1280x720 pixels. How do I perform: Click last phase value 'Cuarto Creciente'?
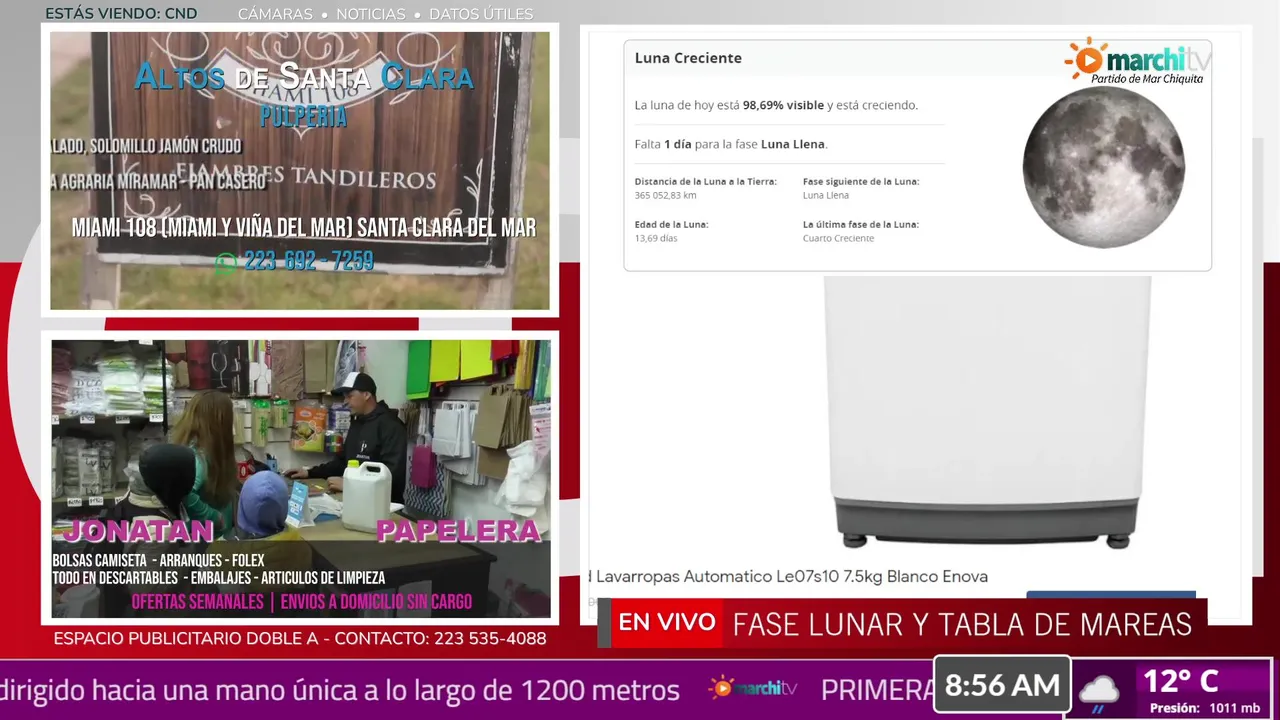(838, 238)
